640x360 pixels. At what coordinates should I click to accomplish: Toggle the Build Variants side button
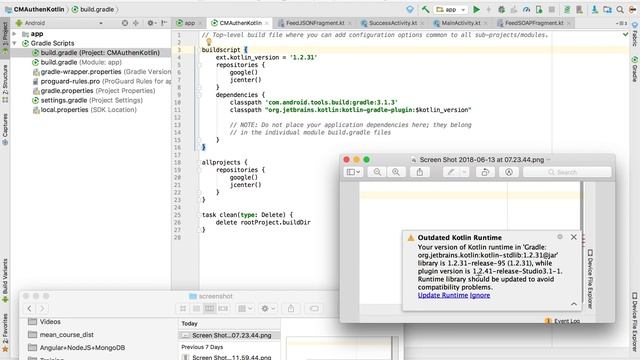5,280
